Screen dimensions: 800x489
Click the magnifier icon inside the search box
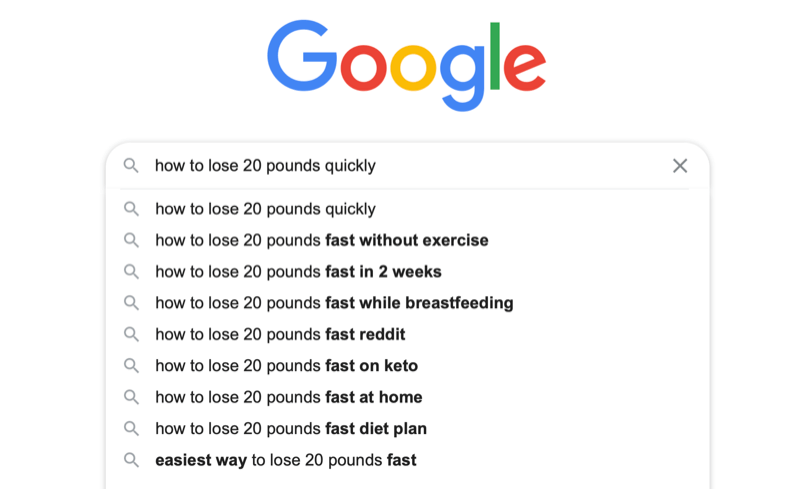pos(131,165)
